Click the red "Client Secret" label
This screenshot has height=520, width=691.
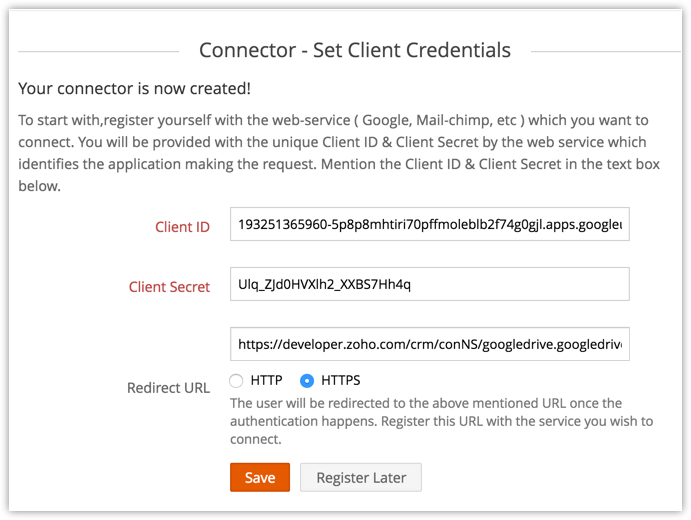[169, 287]
